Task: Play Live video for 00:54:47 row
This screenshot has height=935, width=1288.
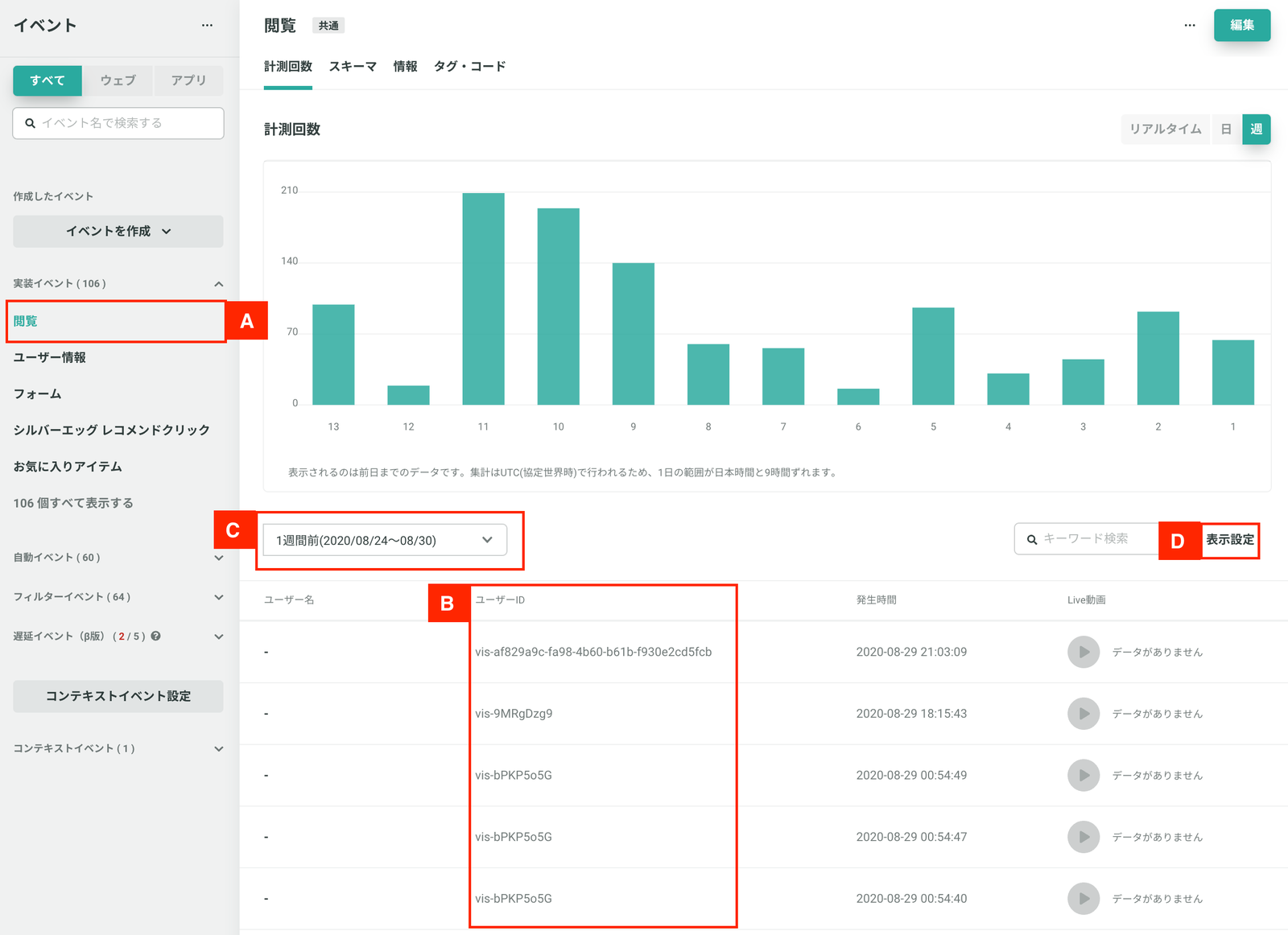Action: pos(1084,837)
